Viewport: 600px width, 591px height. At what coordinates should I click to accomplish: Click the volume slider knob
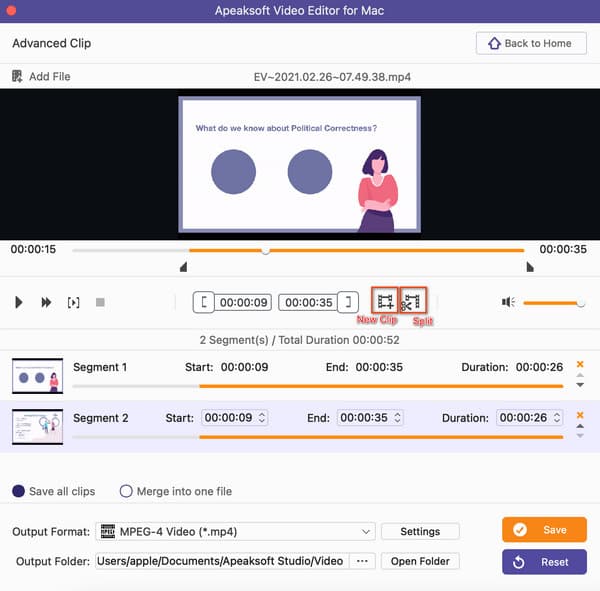[x=581, y=303]
